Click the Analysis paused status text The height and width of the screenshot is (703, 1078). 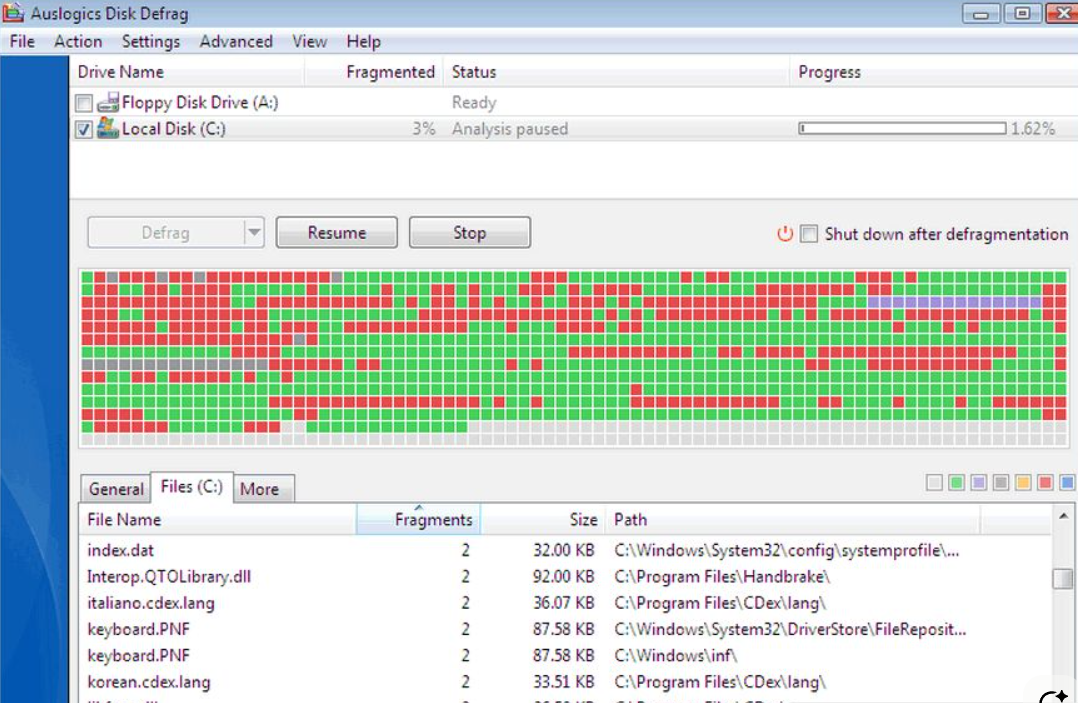(509, 129)
